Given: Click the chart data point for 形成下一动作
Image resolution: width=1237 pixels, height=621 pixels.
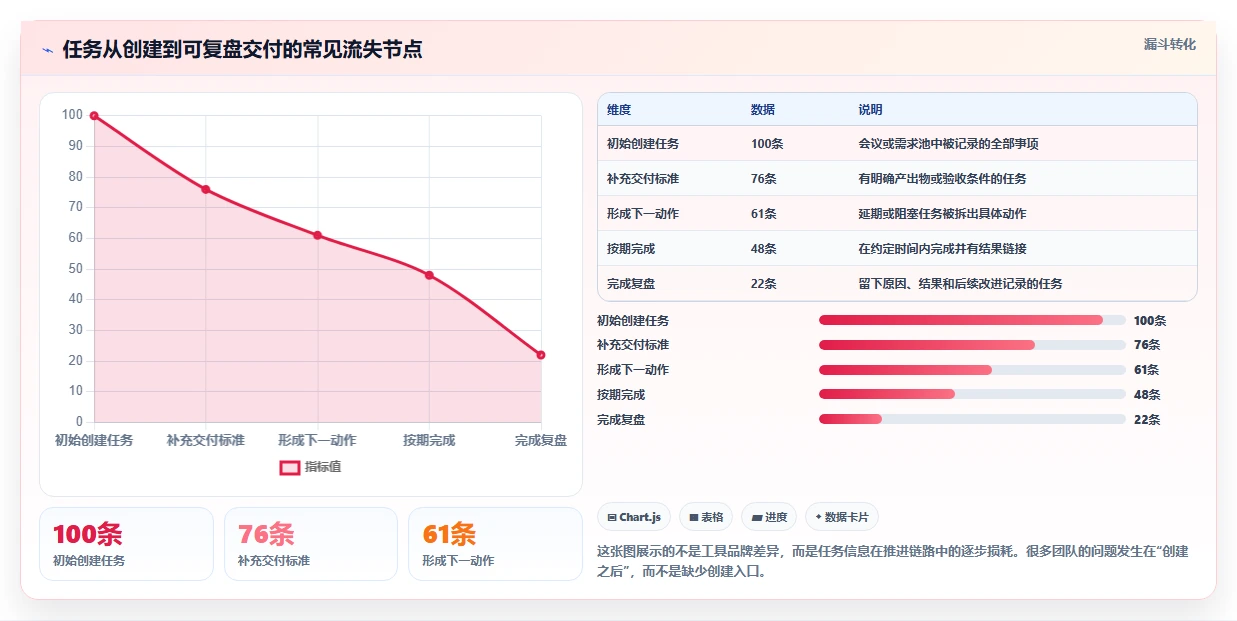Looking at the screenshot, I should coord(318,235).
